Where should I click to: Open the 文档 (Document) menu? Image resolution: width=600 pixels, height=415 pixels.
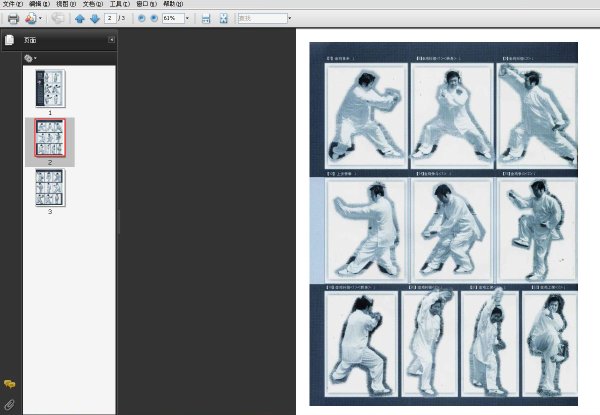pyautogui.click(x=93, y=4)
